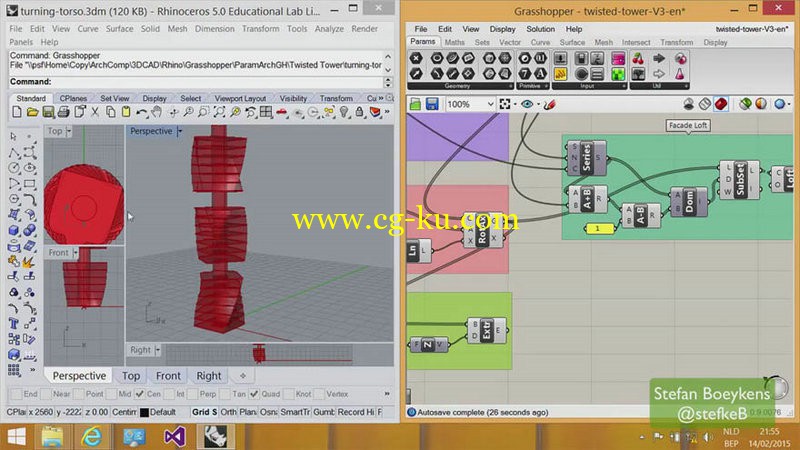This screenshot has height=450, width=800.
Task: Select the Text tool in Rhino's sidebar
Action: pyautogui.click(x=14, y=323)
